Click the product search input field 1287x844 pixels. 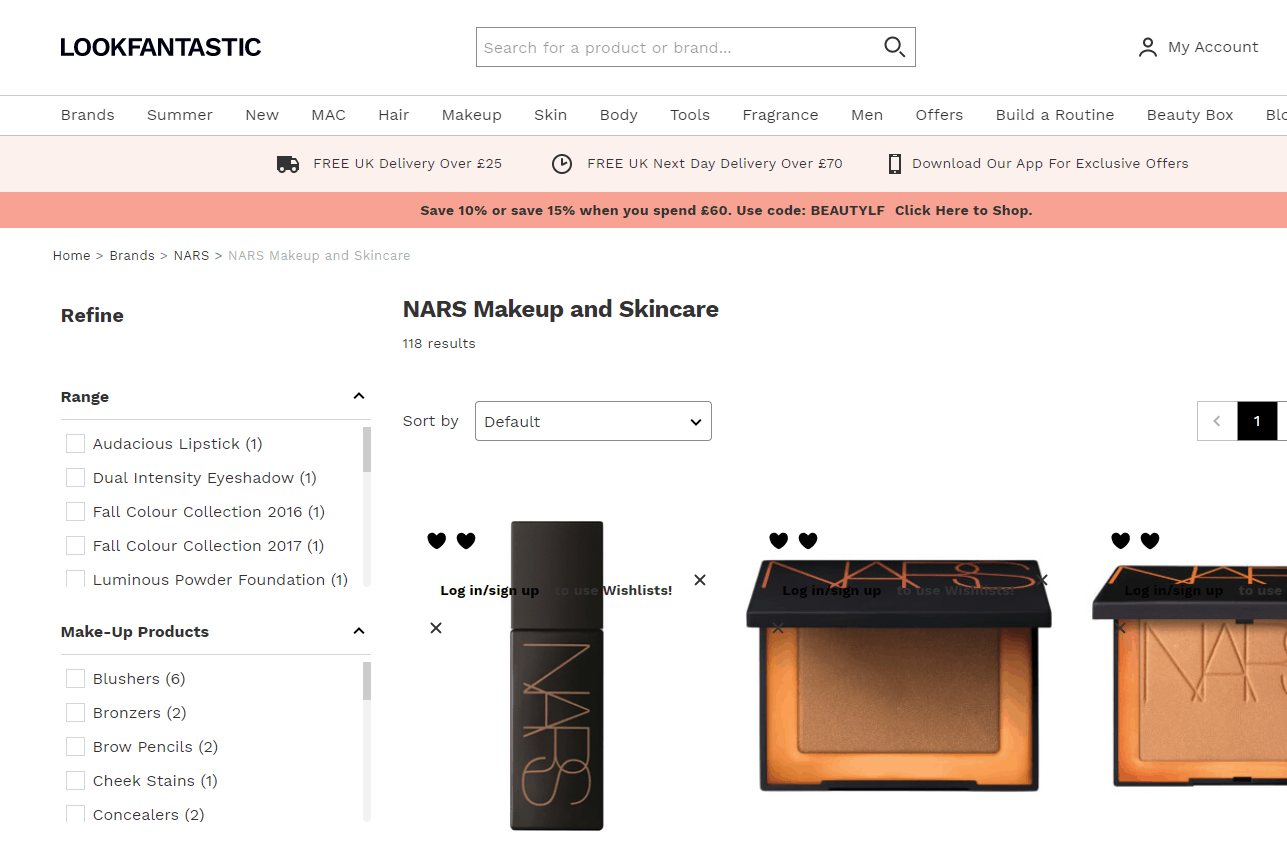coord(678,47)
